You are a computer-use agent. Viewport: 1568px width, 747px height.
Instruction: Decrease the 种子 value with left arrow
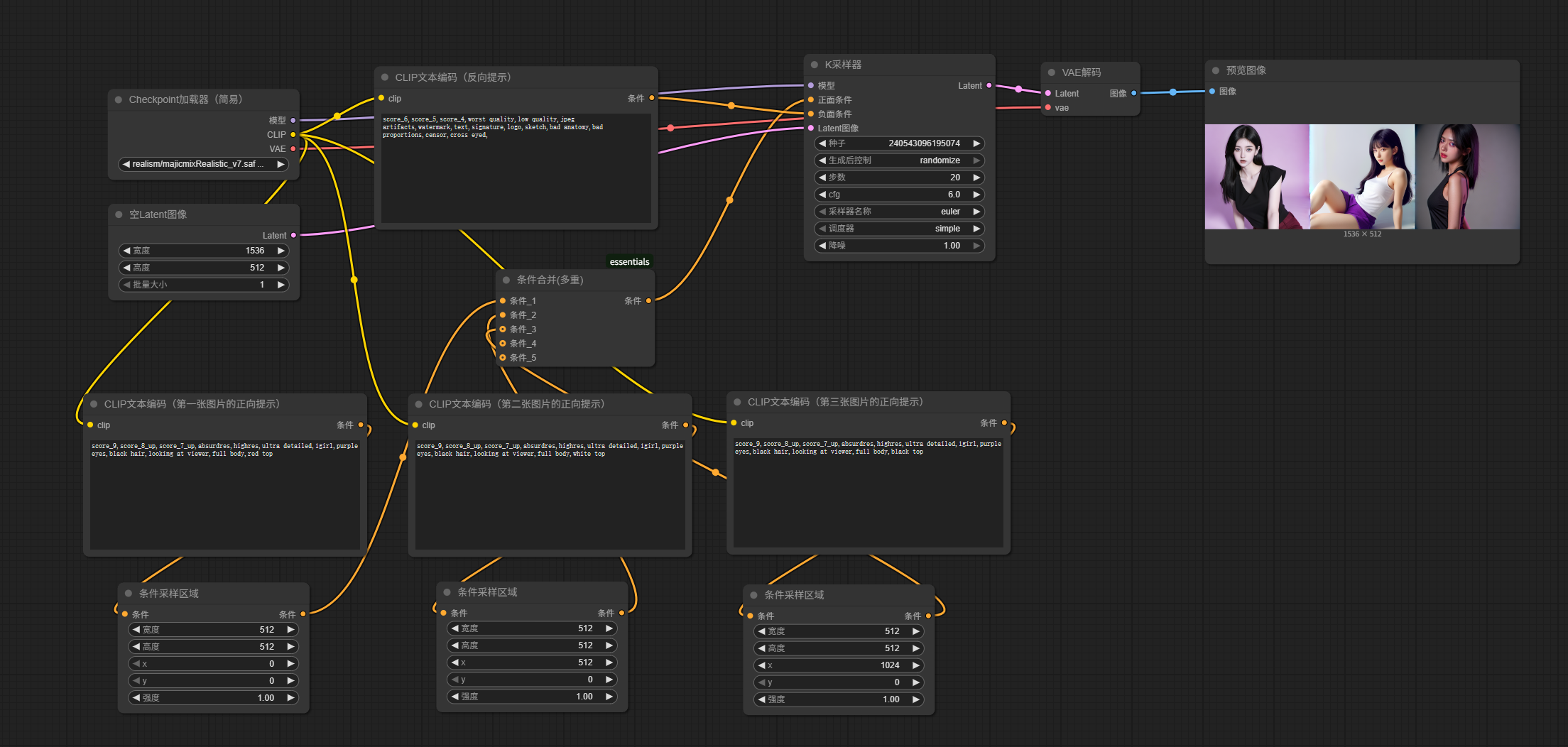point(822,143)
